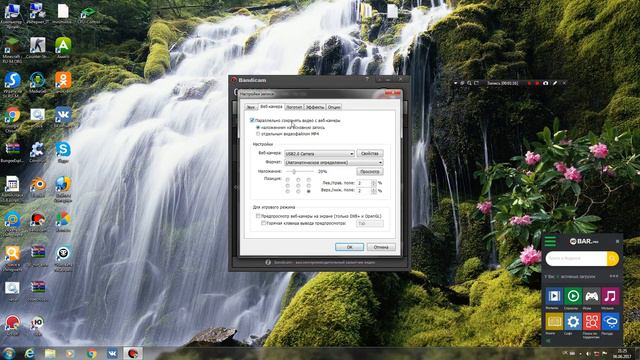Screen dimensions: 640x360
Task: Increase left/right margin spinner value
Action: pyautogui.click(x=373, y=181)
